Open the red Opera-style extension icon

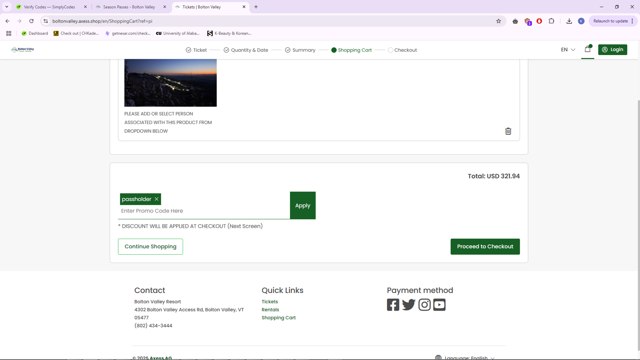[539, 21]
